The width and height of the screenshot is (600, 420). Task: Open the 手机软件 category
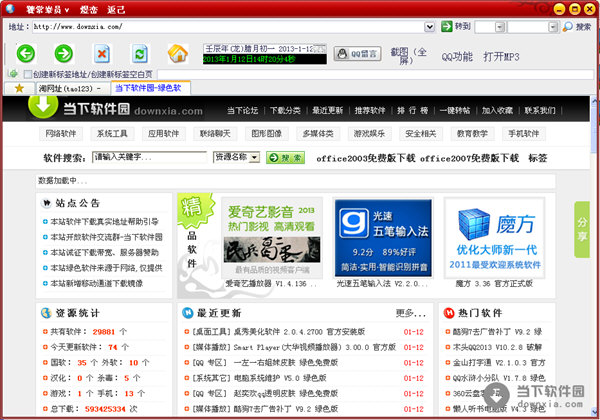tap(524, 134)
